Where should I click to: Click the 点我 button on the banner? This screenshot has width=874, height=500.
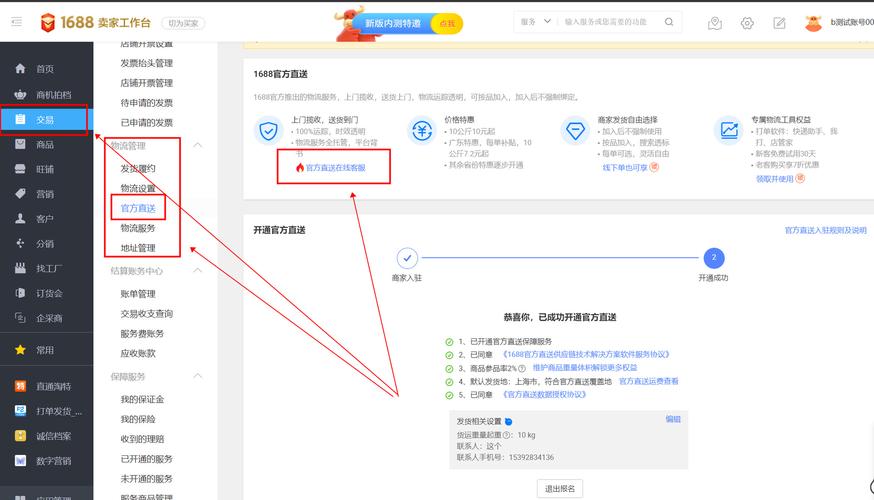point(446,23)
